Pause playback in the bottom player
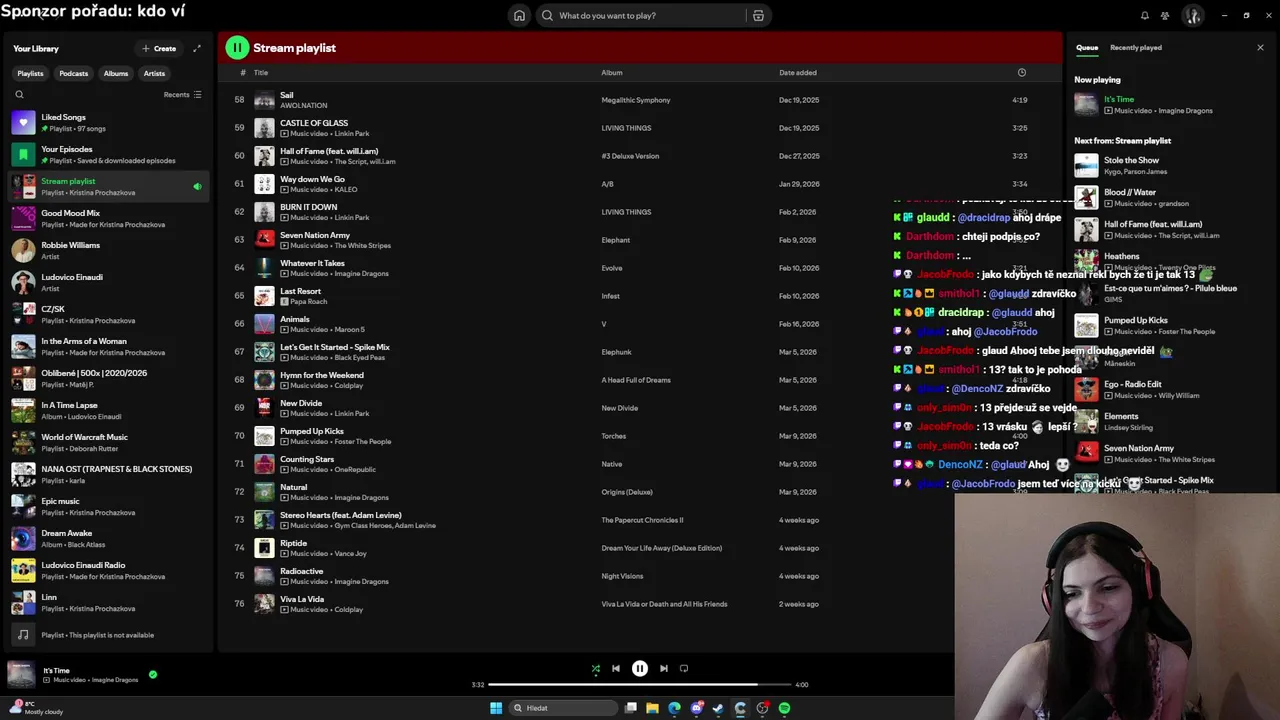Image resolution: width=1280 pixels, height=720 pixels. [640, 668]
